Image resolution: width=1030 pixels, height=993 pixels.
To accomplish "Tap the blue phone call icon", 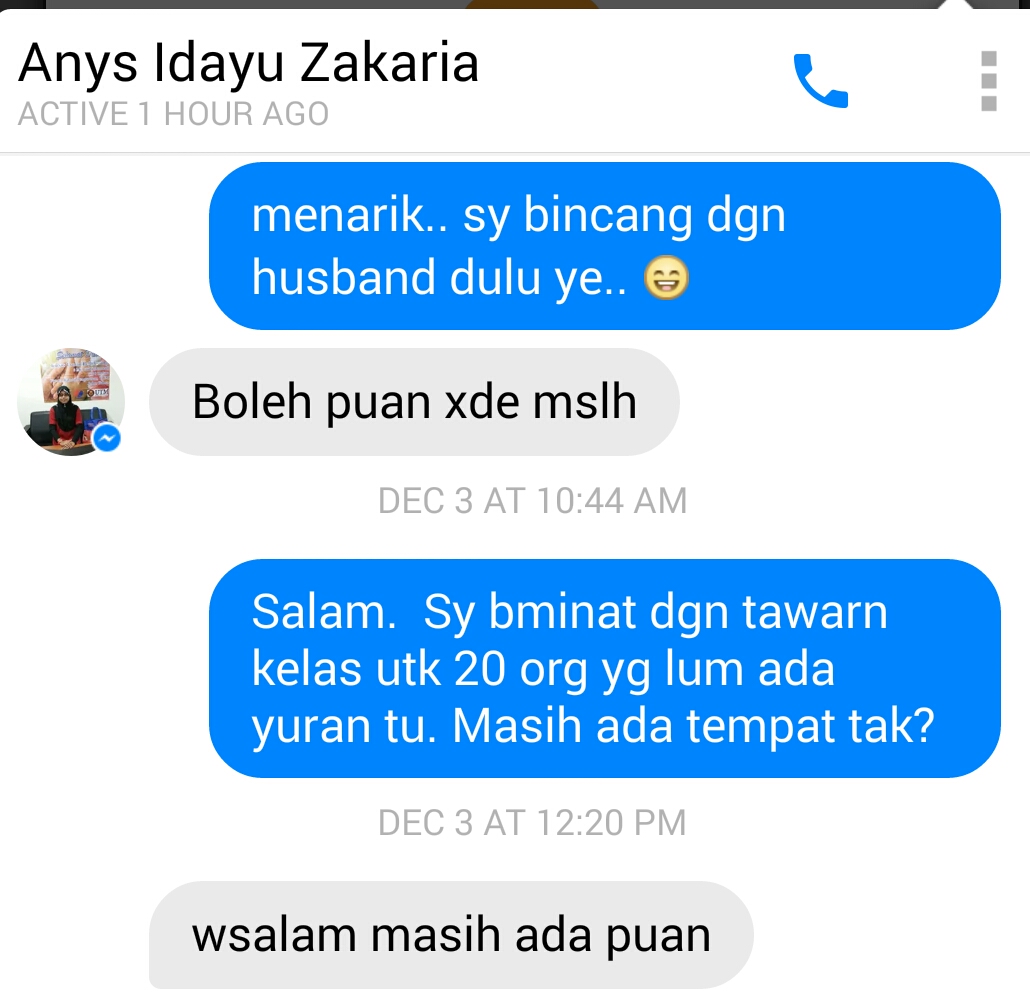I will point(821,80).
